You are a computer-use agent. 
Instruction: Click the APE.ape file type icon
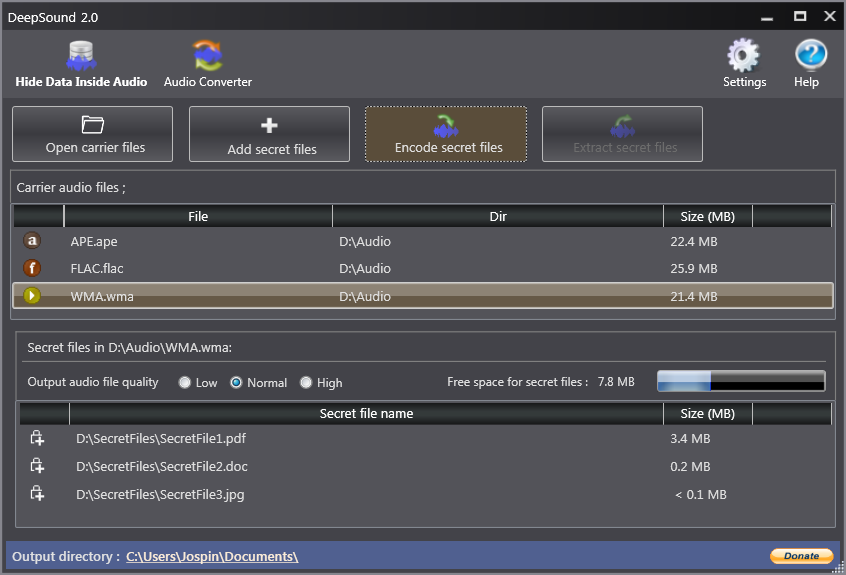pos(32,241)
